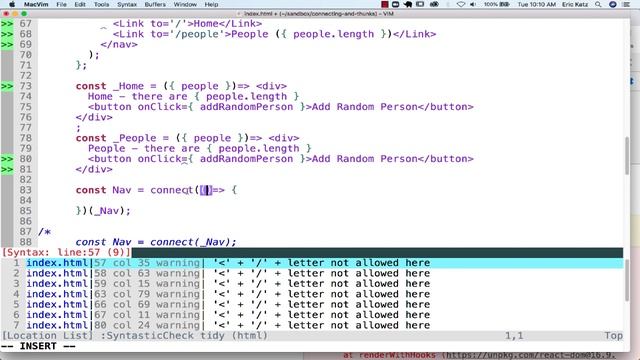The height and width of the screenshot is (360, 640).
Task: Open the File menu
Action: click(x=62, y=4)
